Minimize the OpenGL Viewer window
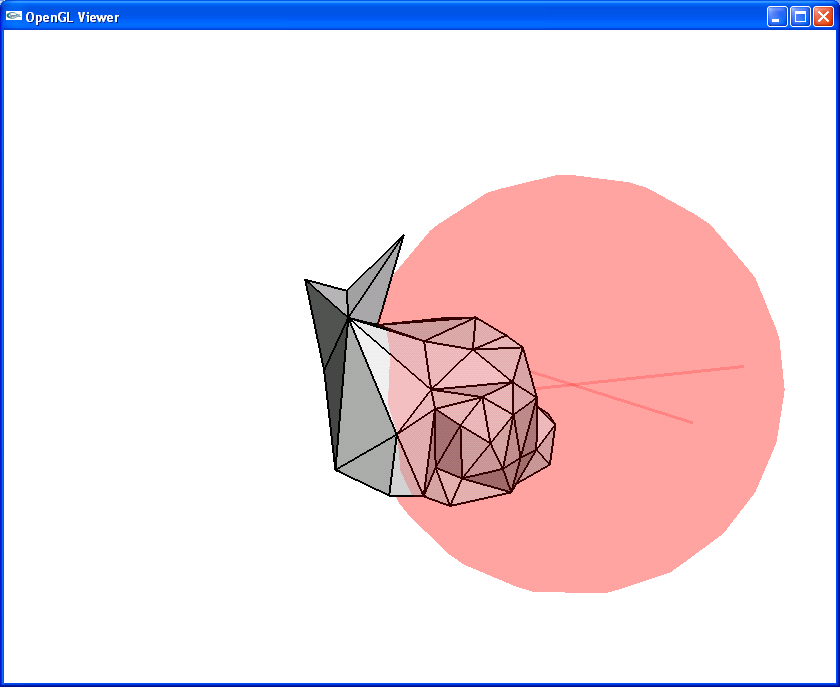840x687 pixels. 777,16
